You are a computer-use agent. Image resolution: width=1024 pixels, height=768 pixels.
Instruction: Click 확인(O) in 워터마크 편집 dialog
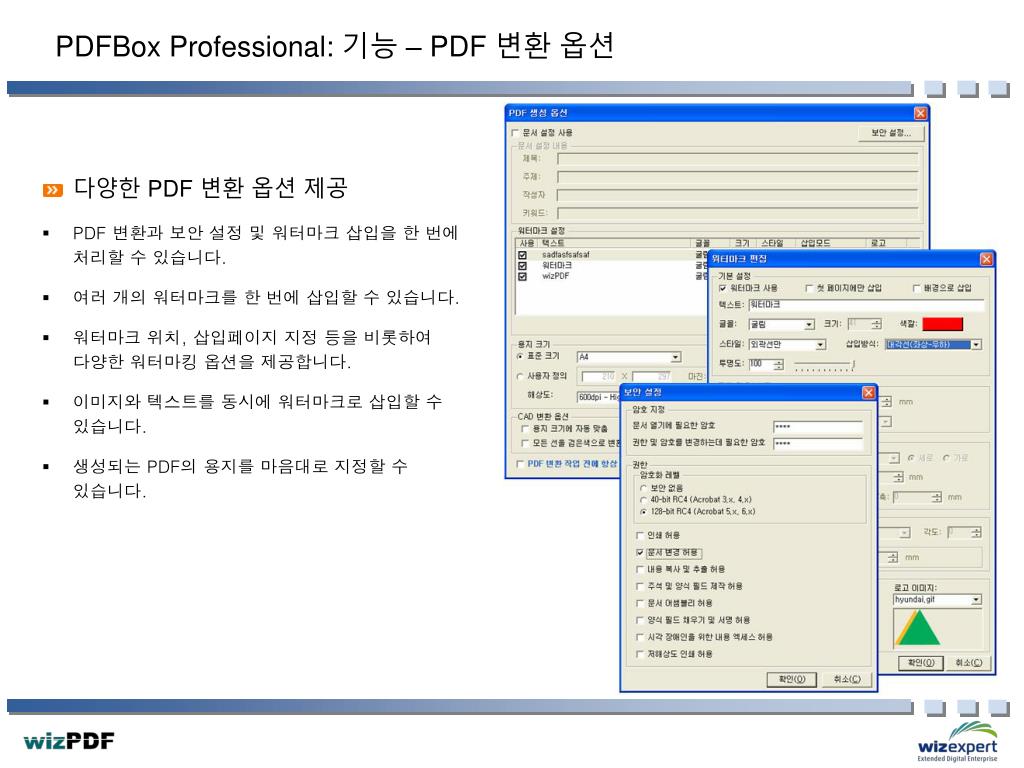coord(921,663)
